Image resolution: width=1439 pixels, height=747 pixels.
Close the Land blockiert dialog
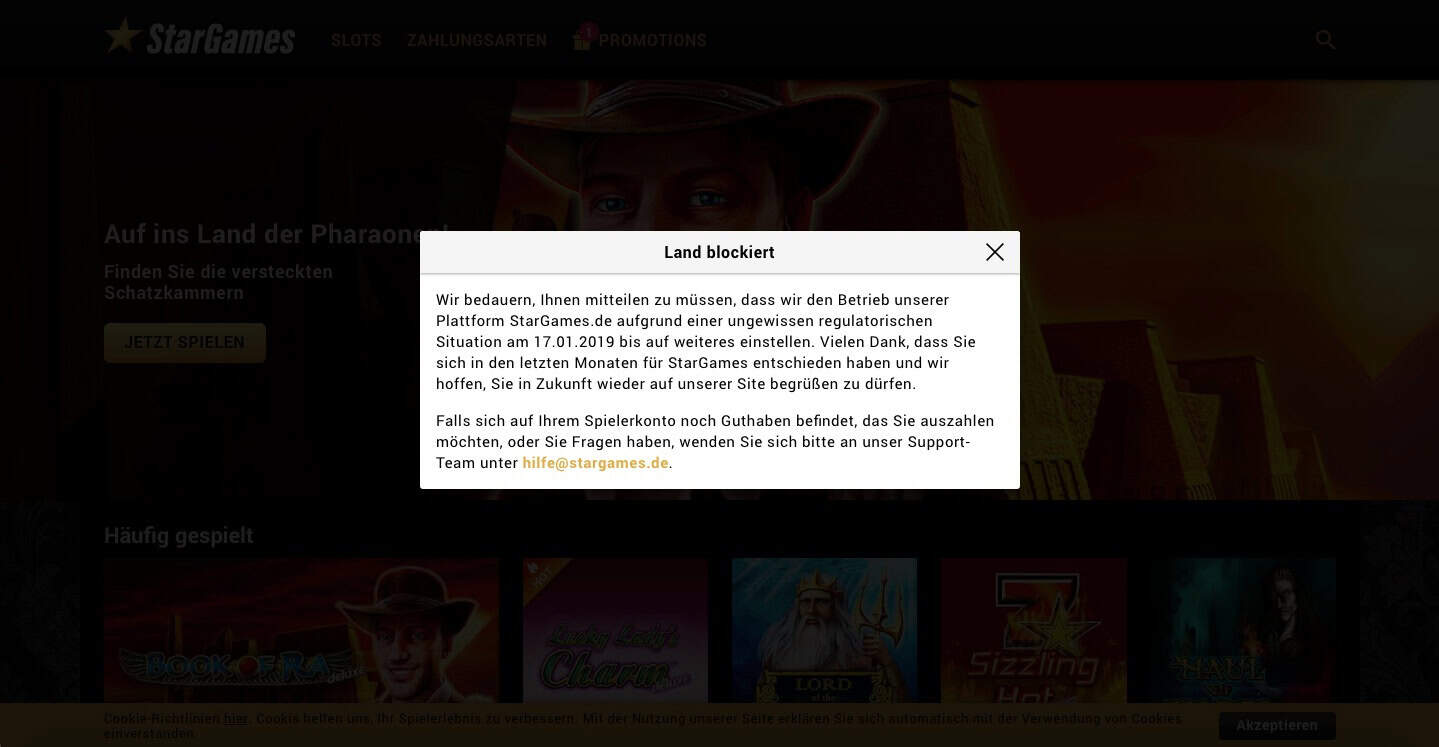[x=994, y=252]
